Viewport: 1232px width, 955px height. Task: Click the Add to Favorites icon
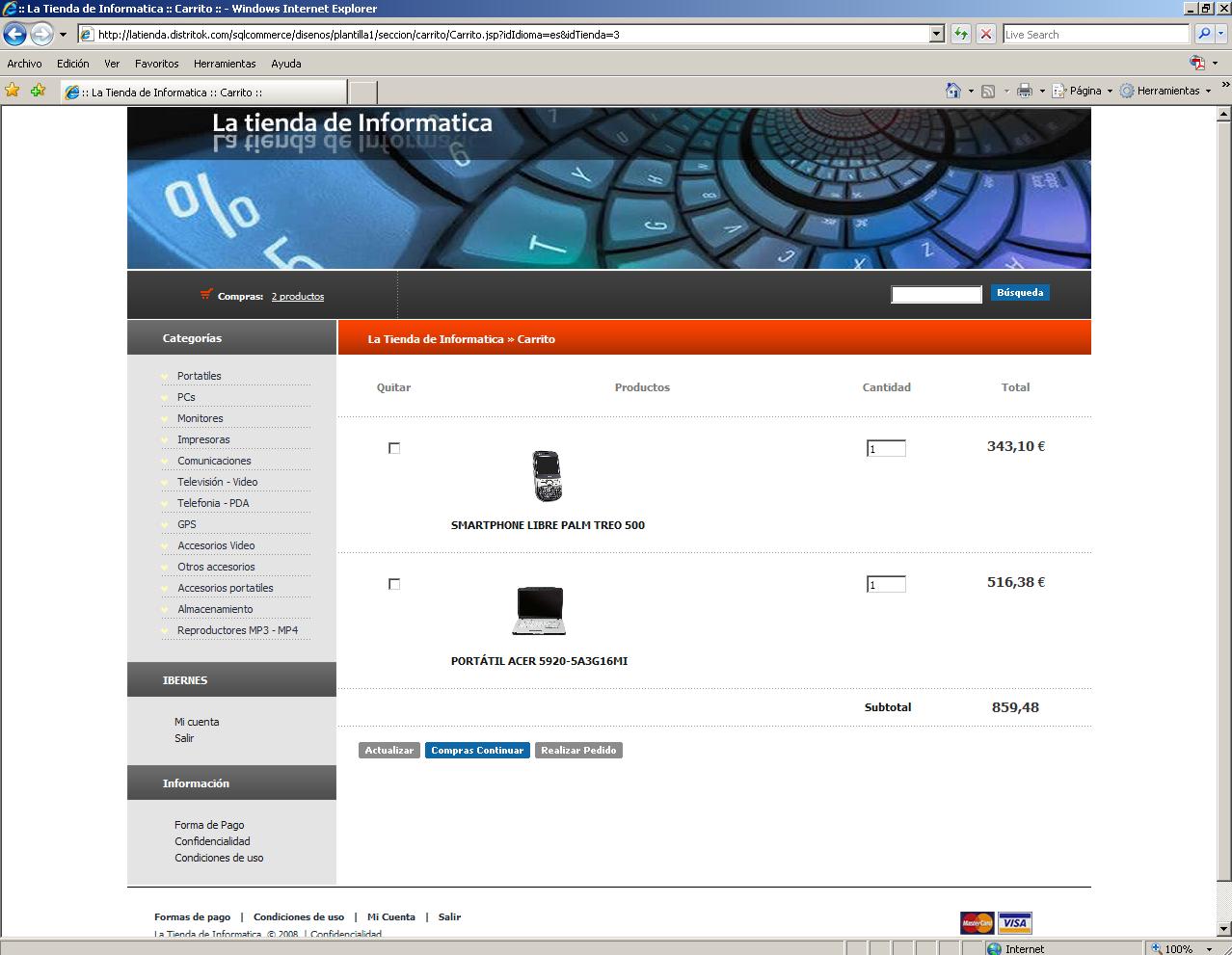tap(38, 91)
